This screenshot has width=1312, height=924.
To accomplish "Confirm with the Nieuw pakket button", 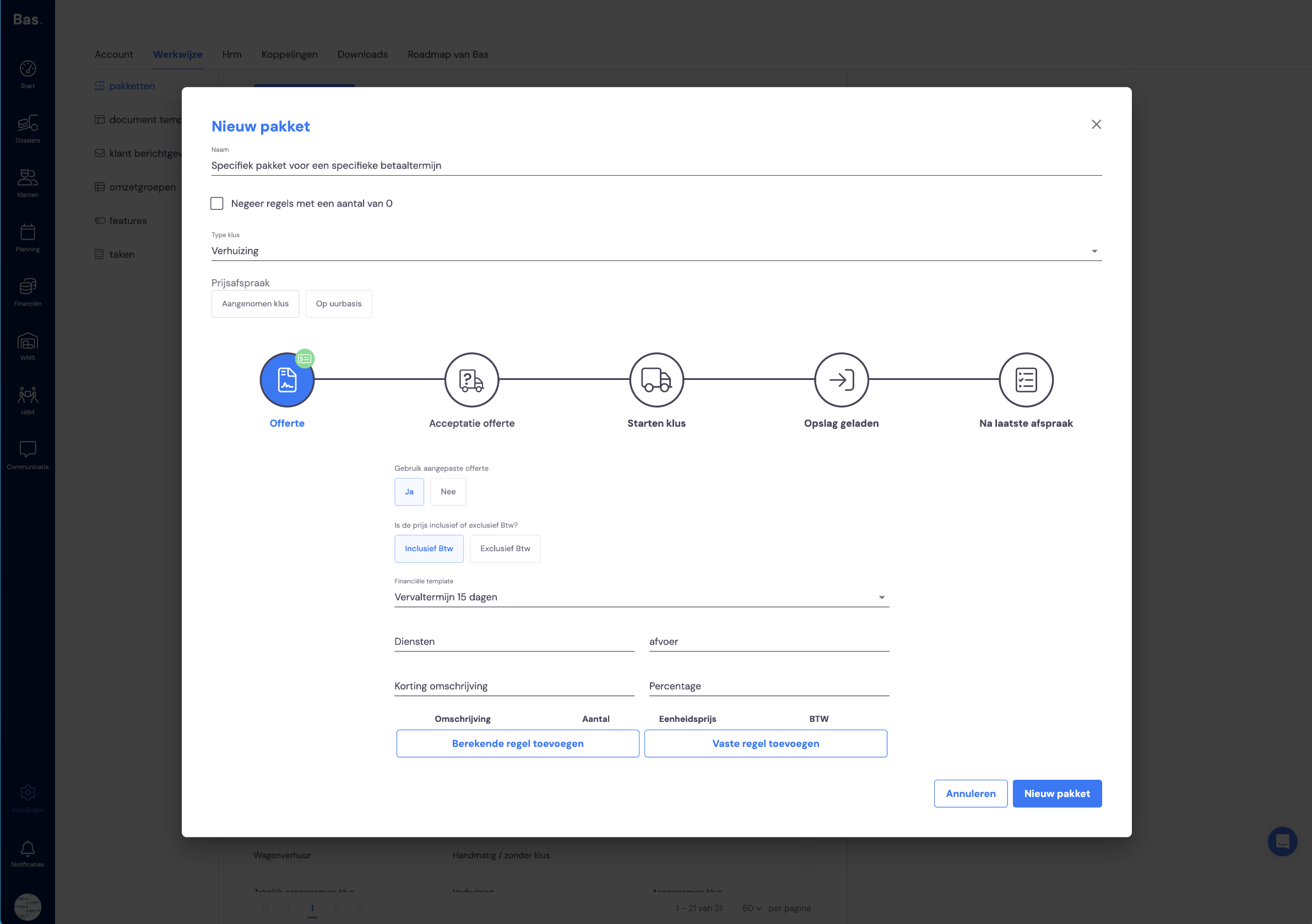I will click(1056, 793).
